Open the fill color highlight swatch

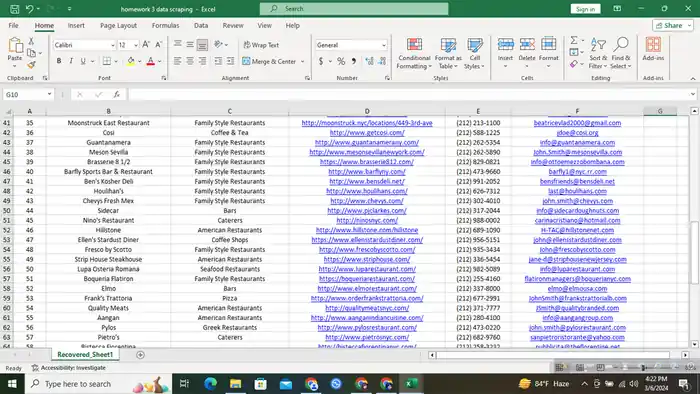tap(130, 61)
